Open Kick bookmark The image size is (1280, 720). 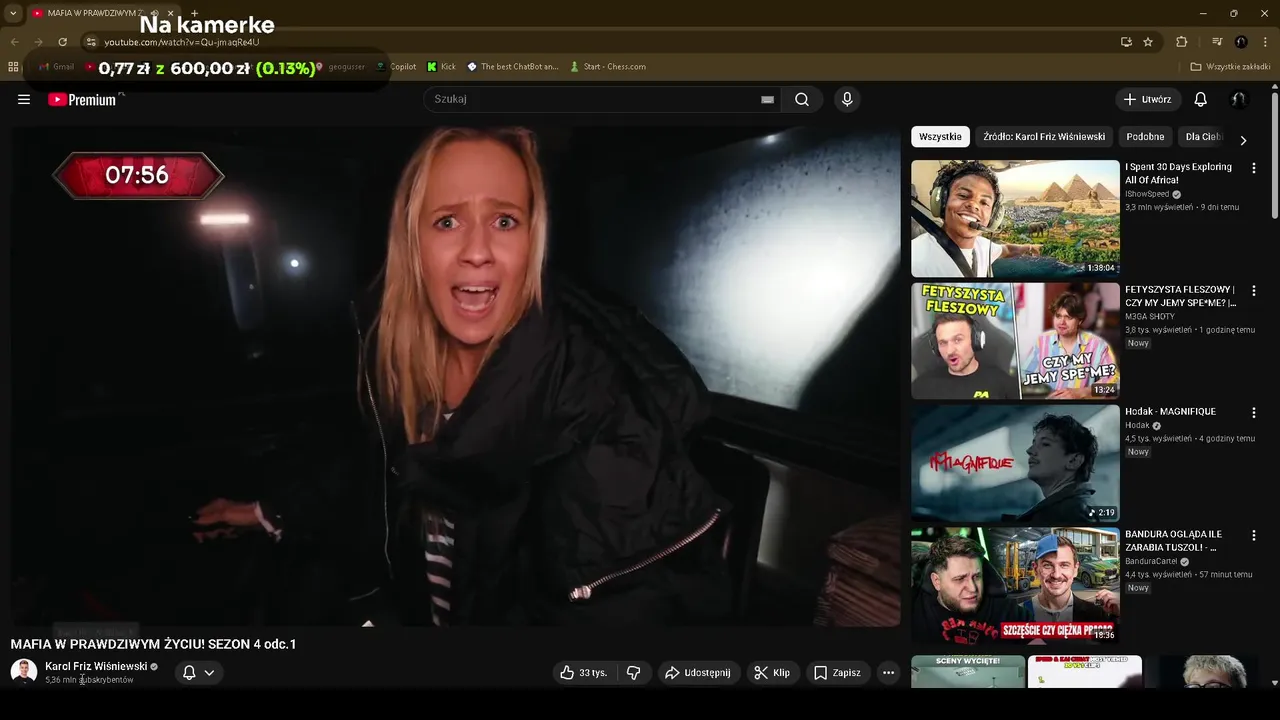[x=441, y=67]
